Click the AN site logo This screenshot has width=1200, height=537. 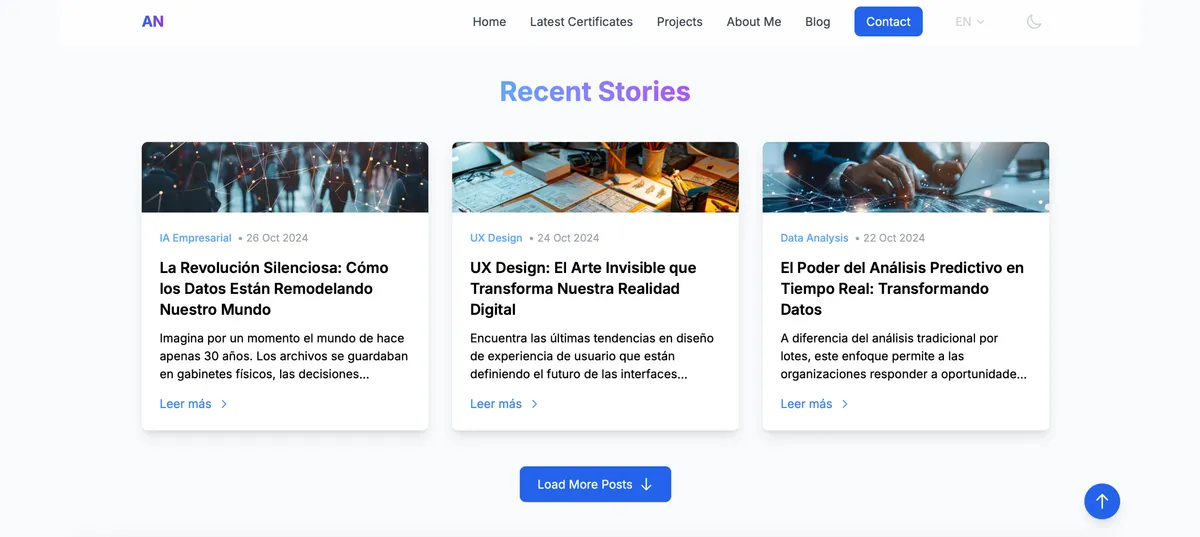coord(153,21)
